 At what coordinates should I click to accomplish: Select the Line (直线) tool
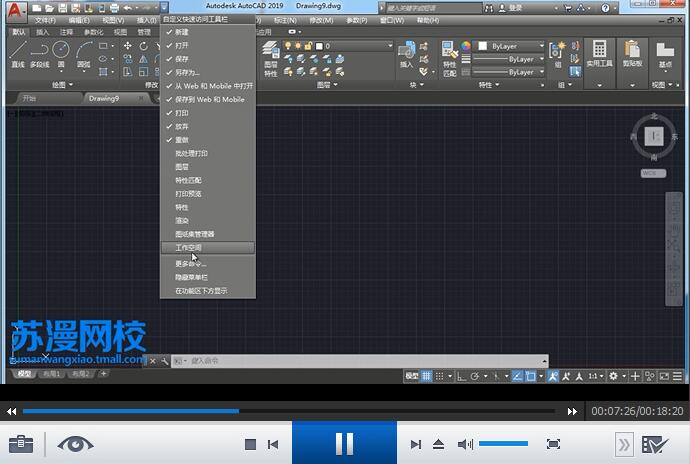tap(18, 55)
